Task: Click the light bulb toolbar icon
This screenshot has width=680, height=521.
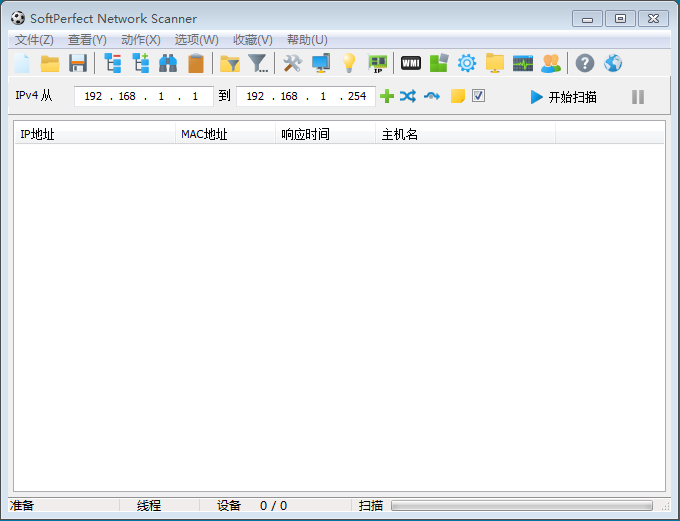Action: point(348,64)
